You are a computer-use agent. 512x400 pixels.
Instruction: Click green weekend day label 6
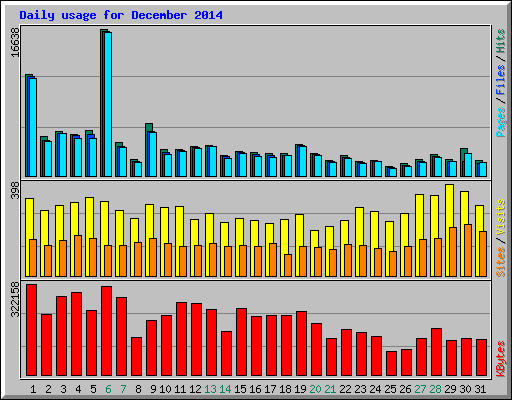(108, 389)
